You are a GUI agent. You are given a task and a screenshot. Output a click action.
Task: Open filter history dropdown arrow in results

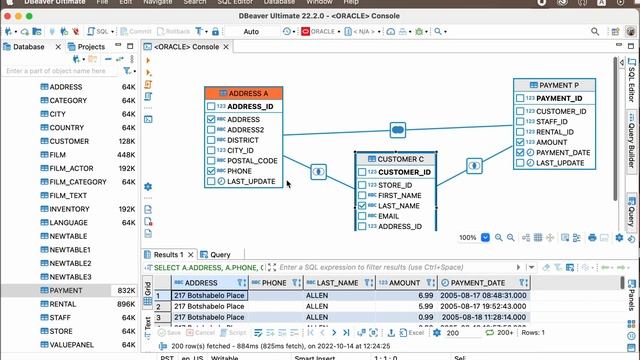point(531,267)
